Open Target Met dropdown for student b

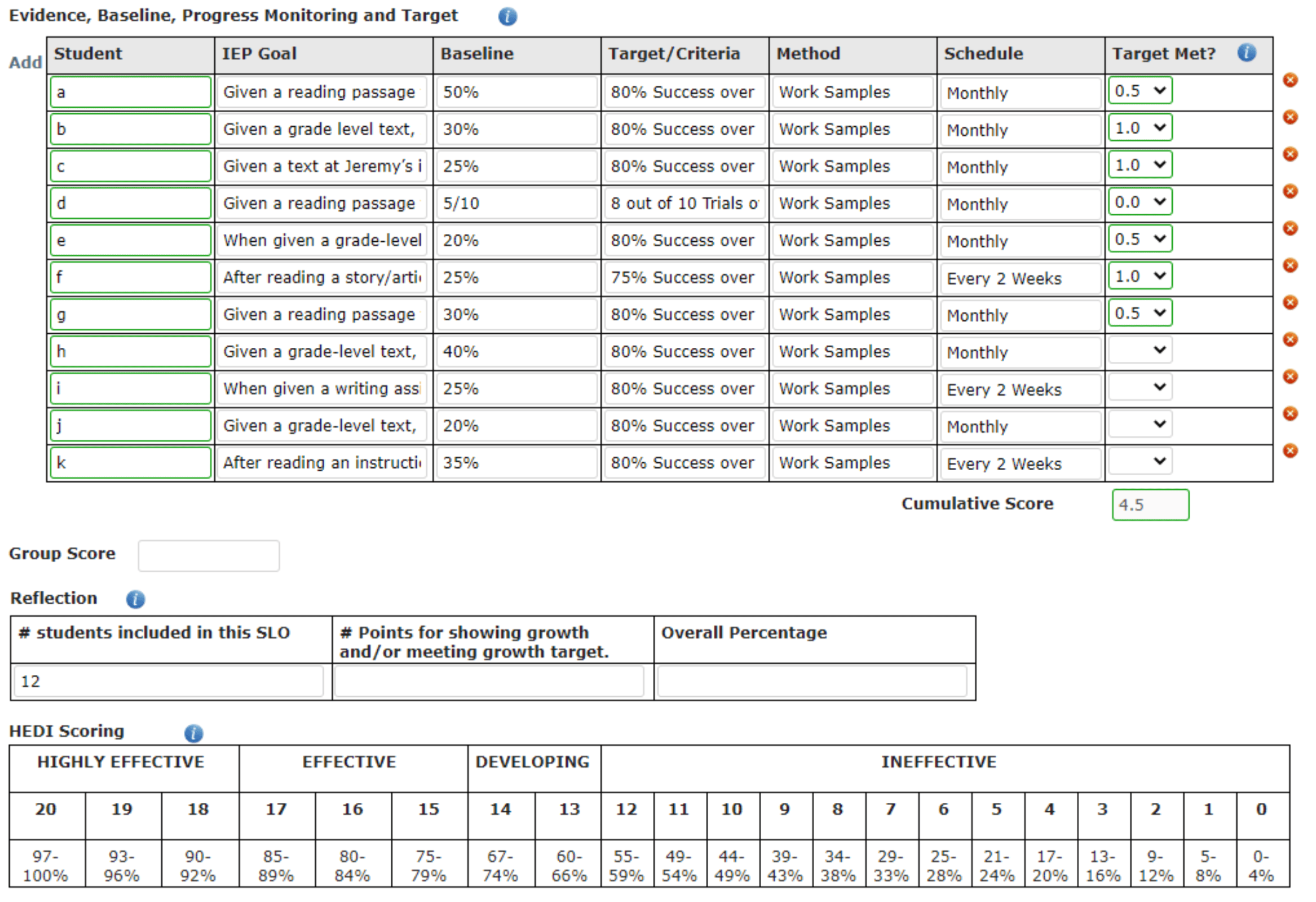tap(1140, 127)
